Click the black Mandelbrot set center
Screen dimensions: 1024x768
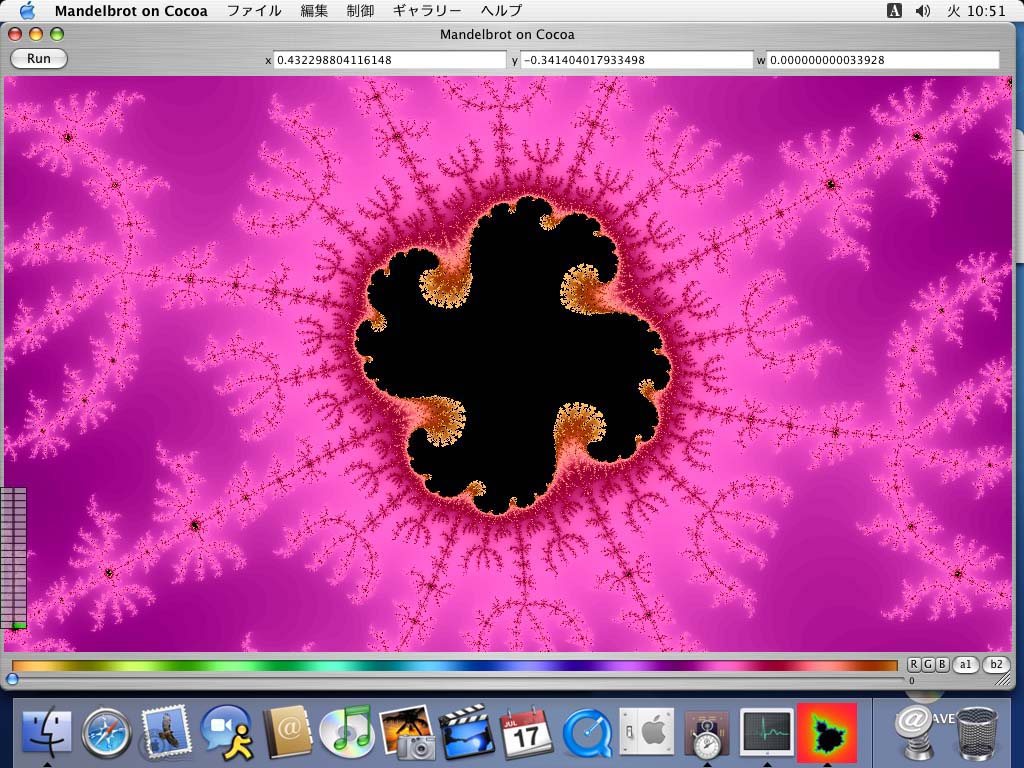point(513,356)
